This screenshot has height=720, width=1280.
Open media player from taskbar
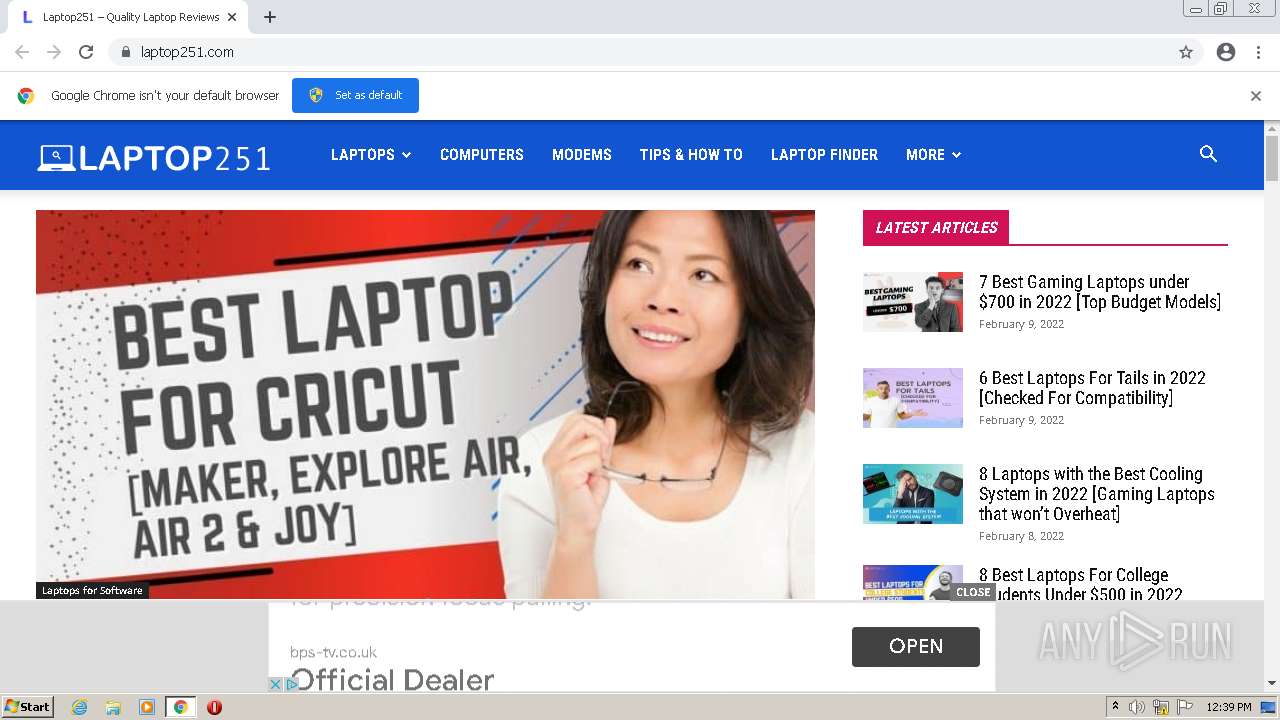click(147, 707)
